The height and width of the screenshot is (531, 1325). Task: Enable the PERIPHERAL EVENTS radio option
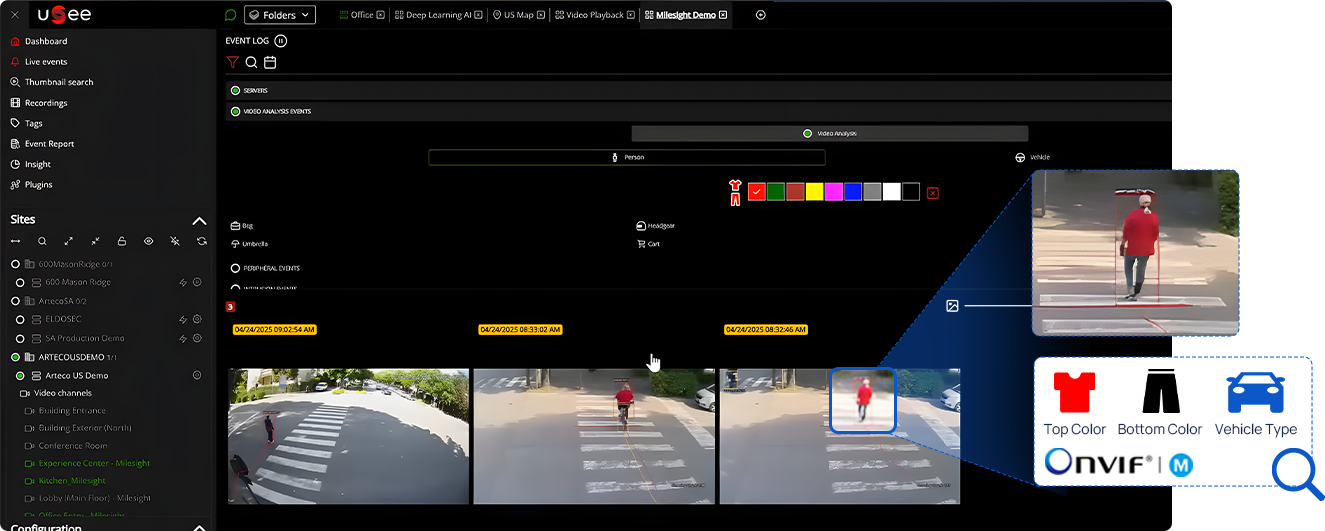236,268
